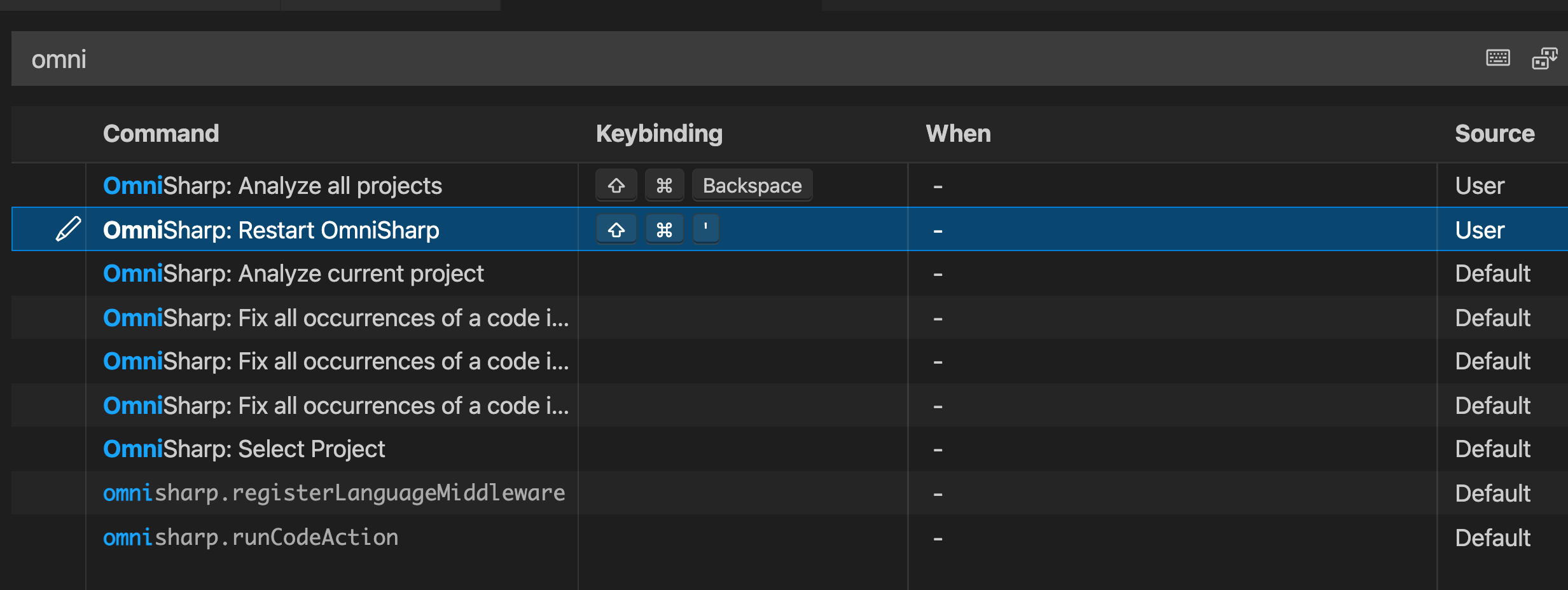Click Default source of omnisharp.runCodeAction
1568x590 pixels.
click(x=1492, y=538)
